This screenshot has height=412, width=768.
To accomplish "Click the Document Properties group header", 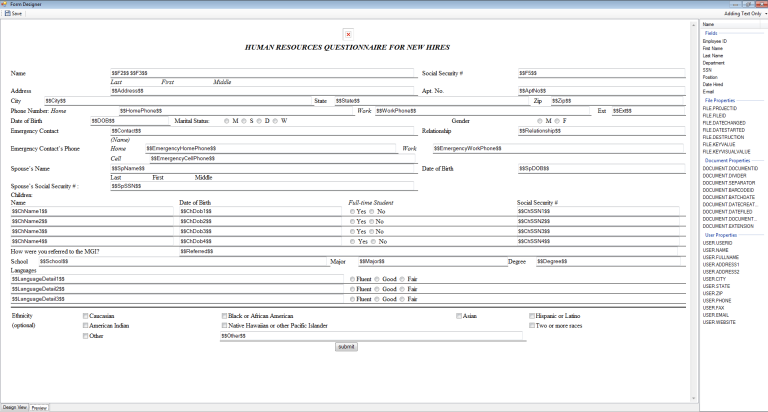I will click(x=727, y=160).
